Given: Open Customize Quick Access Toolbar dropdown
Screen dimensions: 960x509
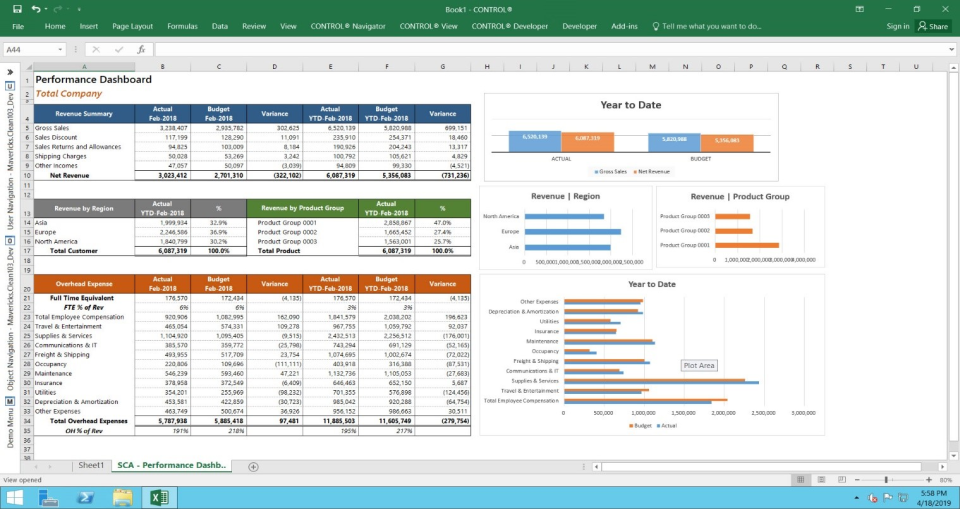Looking at the screenshot, I should click(79, 9).
